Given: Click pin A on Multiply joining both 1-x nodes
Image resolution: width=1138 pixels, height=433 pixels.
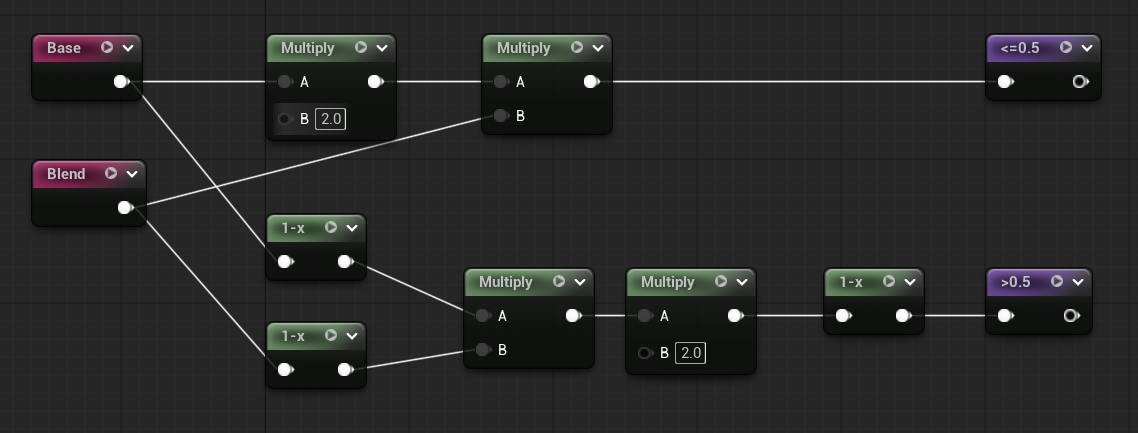Looking at the screenshot, I should tap(483, 316).
